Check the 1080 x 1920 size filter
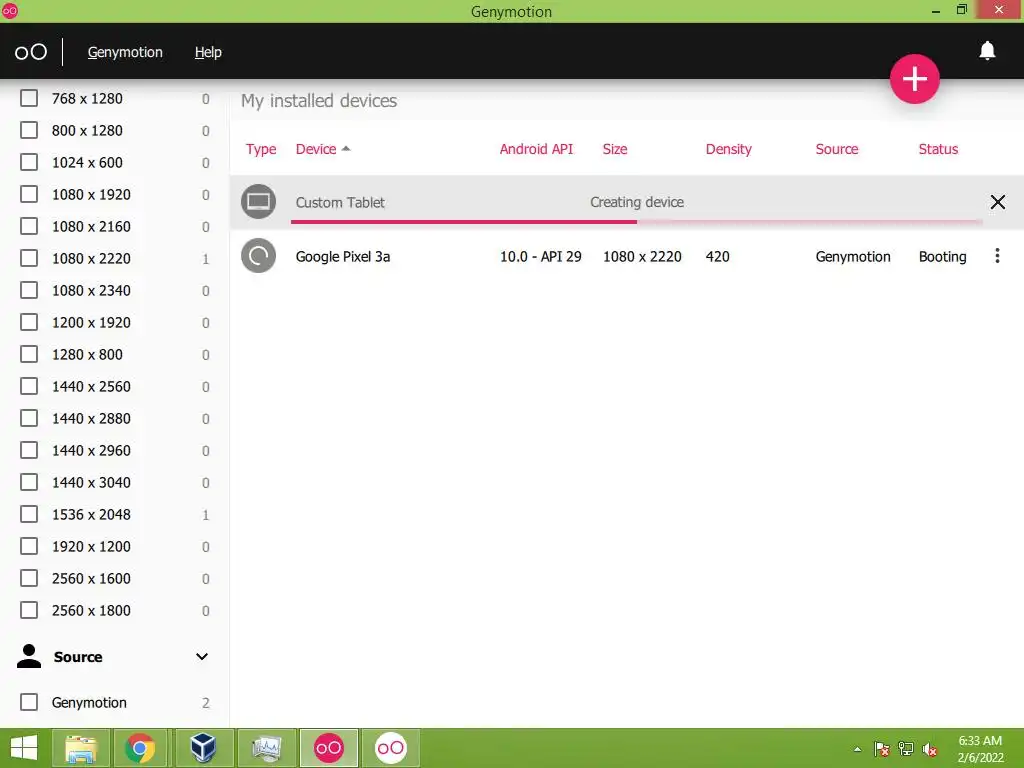The image size is (1024, 768). (29, 194)
